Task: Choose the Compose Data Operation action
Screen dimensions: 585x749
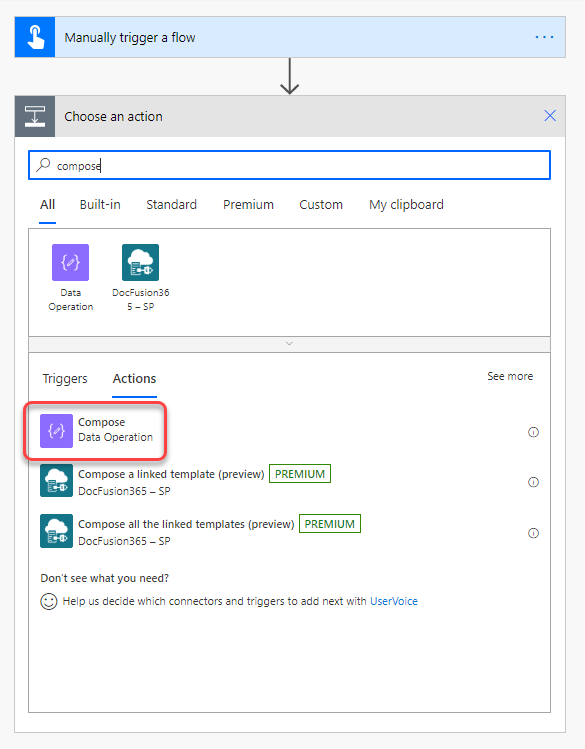Action: pyautogui.click(x=96, y=430)
